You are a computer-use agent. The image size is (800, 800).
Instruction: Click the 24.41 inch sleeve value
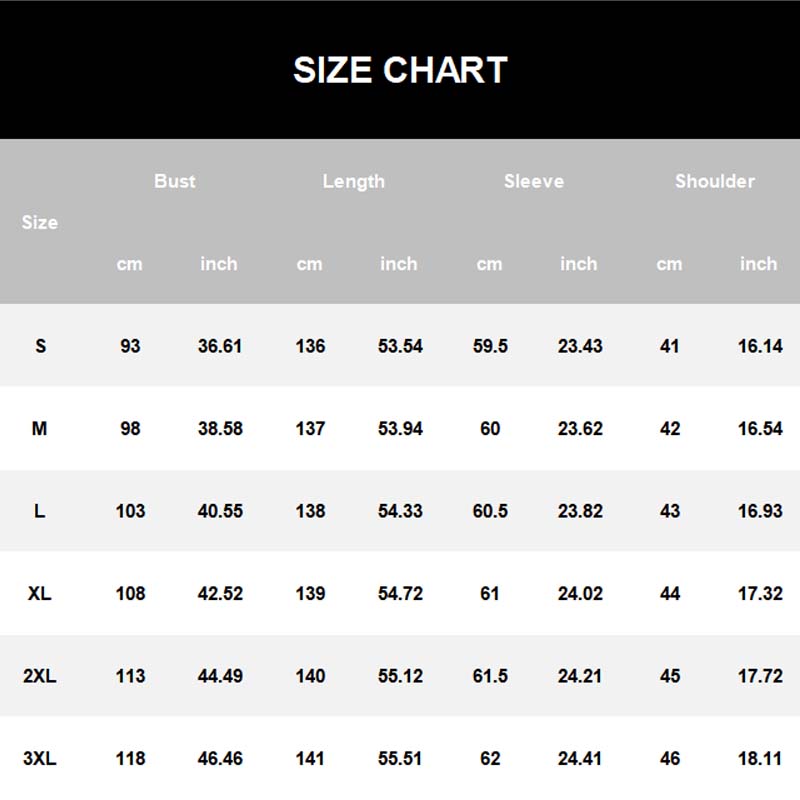point(580,758)
